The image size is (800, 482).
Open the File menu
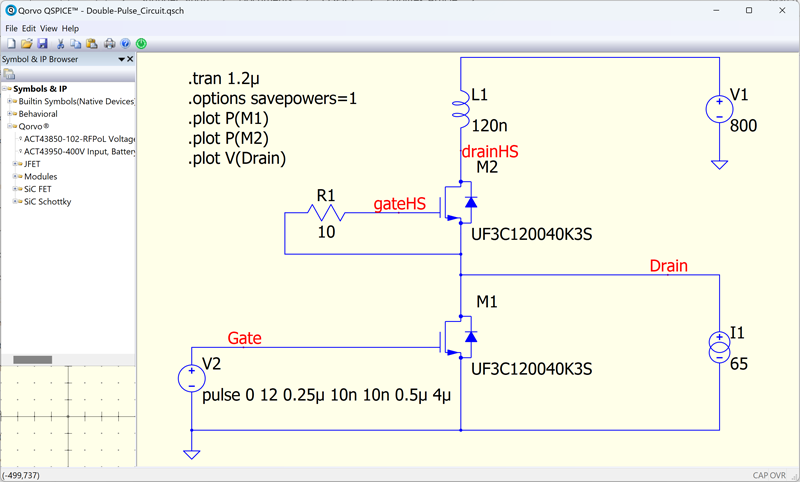coord(11,29)
